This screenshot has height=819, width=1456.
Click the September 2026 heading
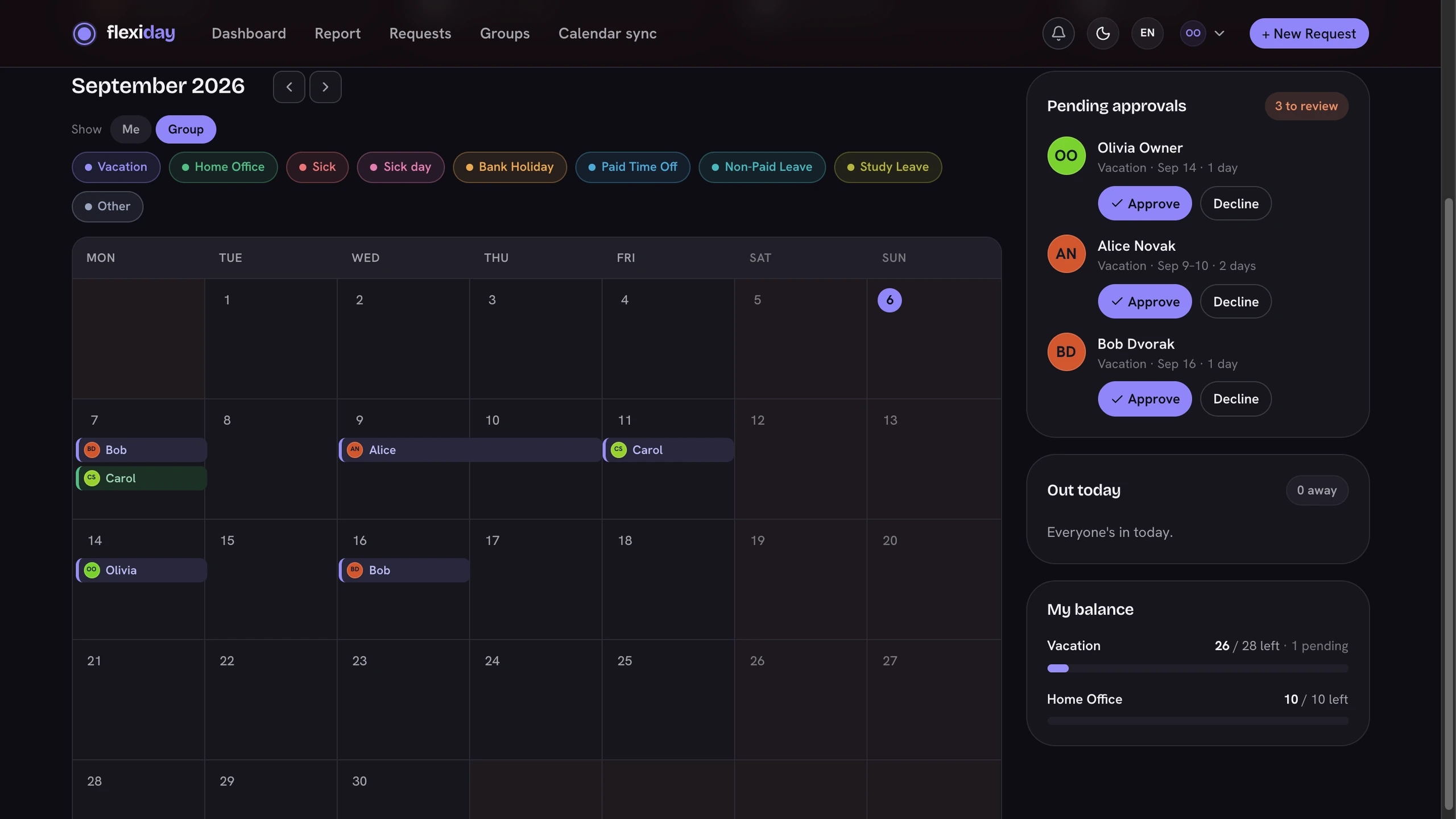click(158, 86)
